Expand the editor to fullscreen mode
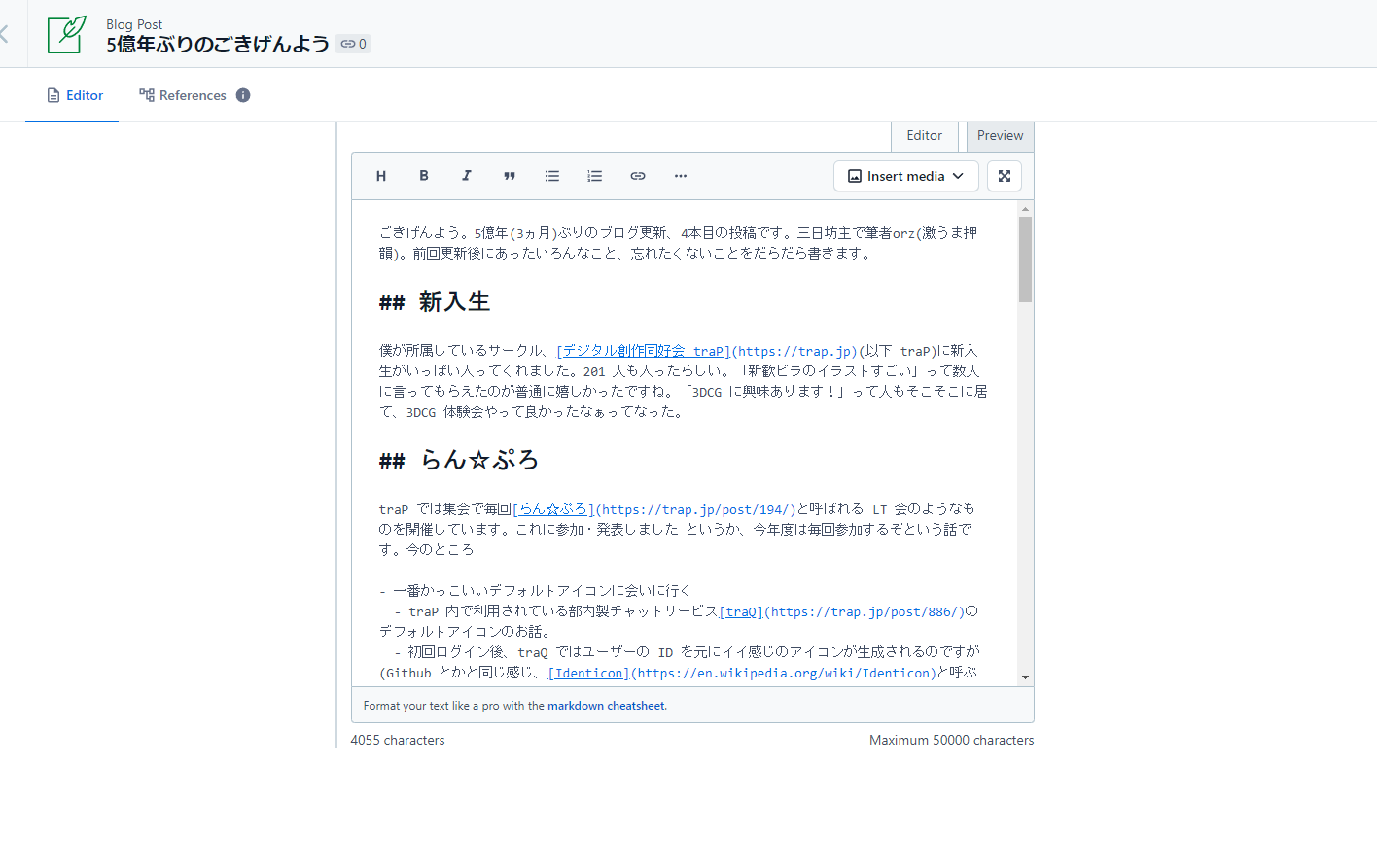 click(x=1005, y=176)
